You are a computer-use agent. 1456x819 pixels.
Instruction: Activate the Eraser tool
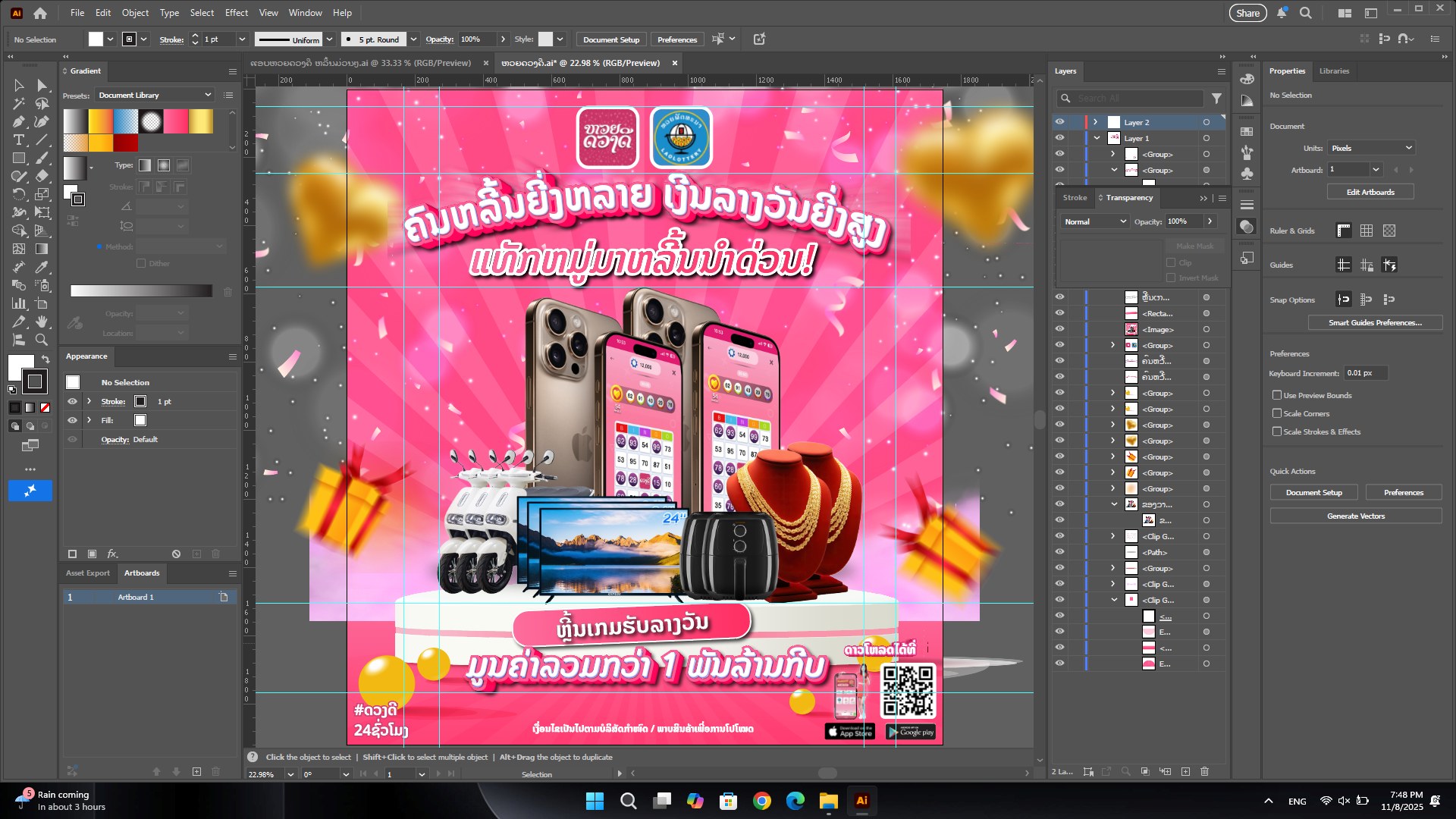click(x=43, y=176)
